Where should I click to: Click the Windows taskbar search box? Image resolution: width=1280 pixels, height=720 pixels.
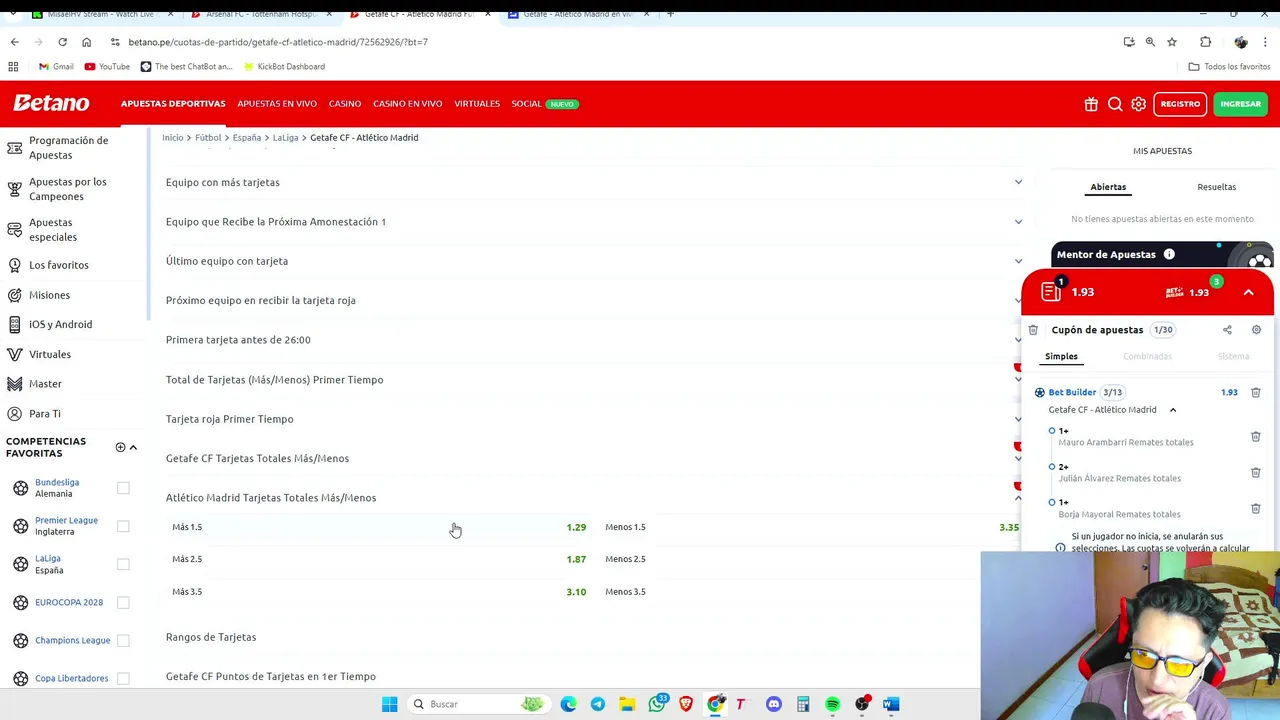click(480, 704)
